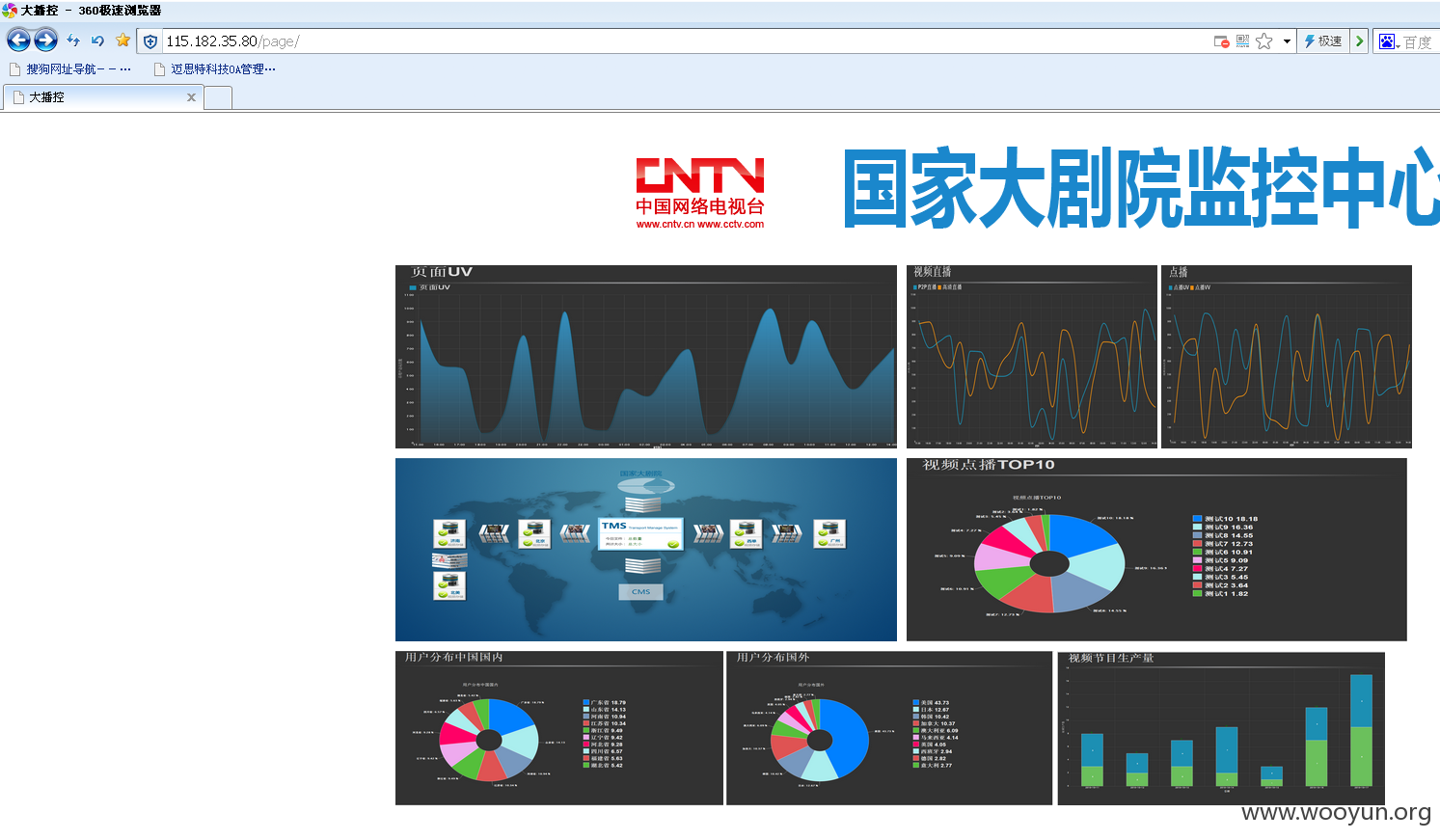This screenshot has width=1440, height=840.
Task: Click the blue 测试10 slice of TOP10 pie
Action: pyautogui.click(x=1080, y=533)
